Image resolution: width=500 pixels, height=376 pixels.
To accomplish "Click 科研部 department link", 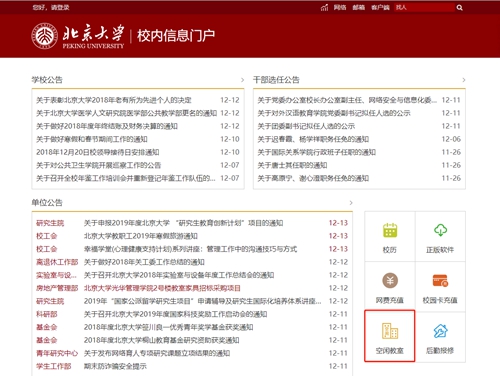I will point(47,314).
